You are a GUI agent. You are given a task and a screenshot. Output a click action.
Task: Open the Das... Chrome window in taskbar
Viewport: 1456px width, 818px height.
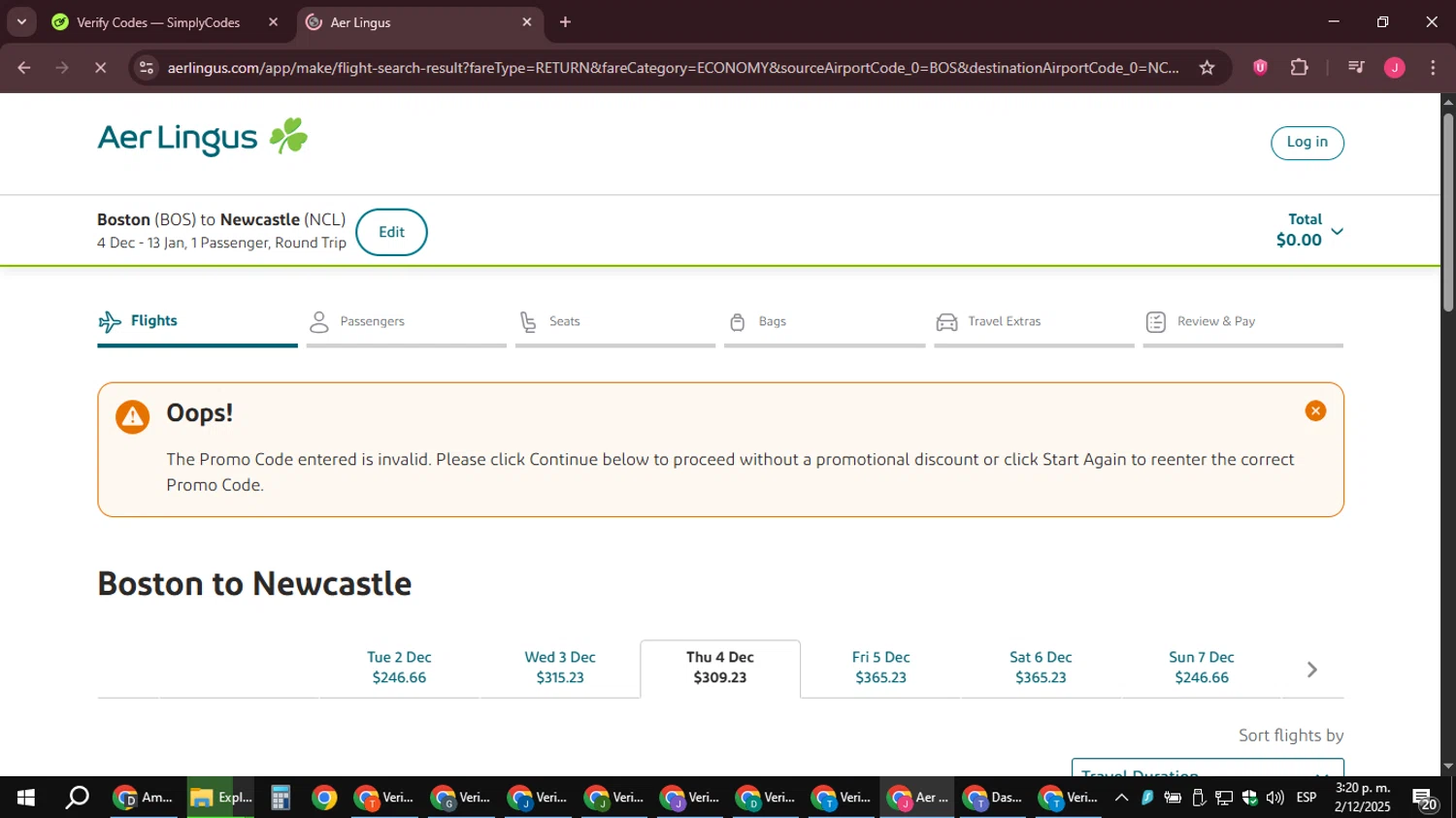[x=992, y=798]
